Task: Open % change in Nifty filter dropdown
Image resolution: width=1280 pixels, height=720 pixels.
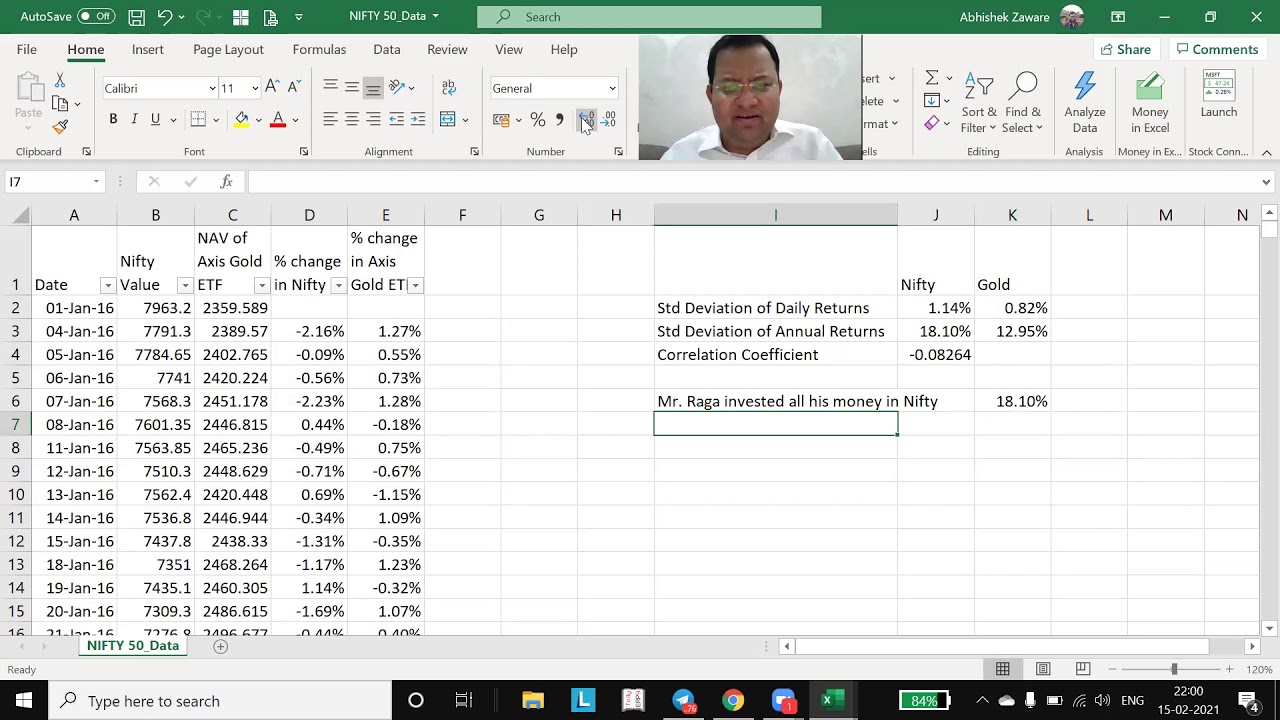Action: point(338,285)
